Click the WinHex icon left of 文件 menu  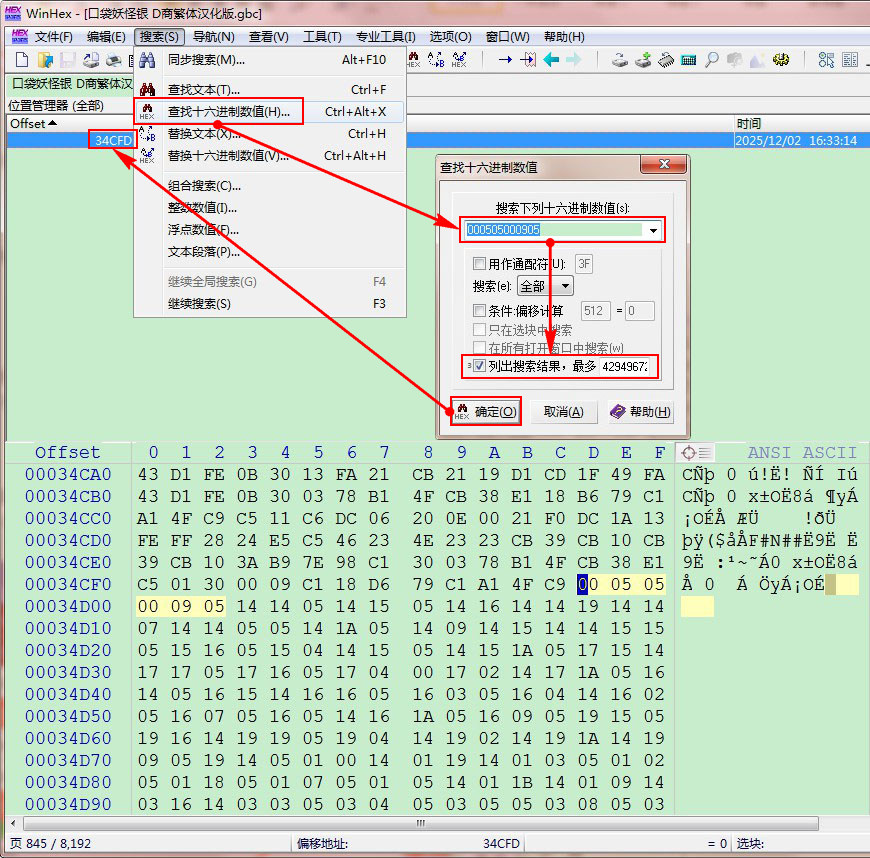[19, 37]
